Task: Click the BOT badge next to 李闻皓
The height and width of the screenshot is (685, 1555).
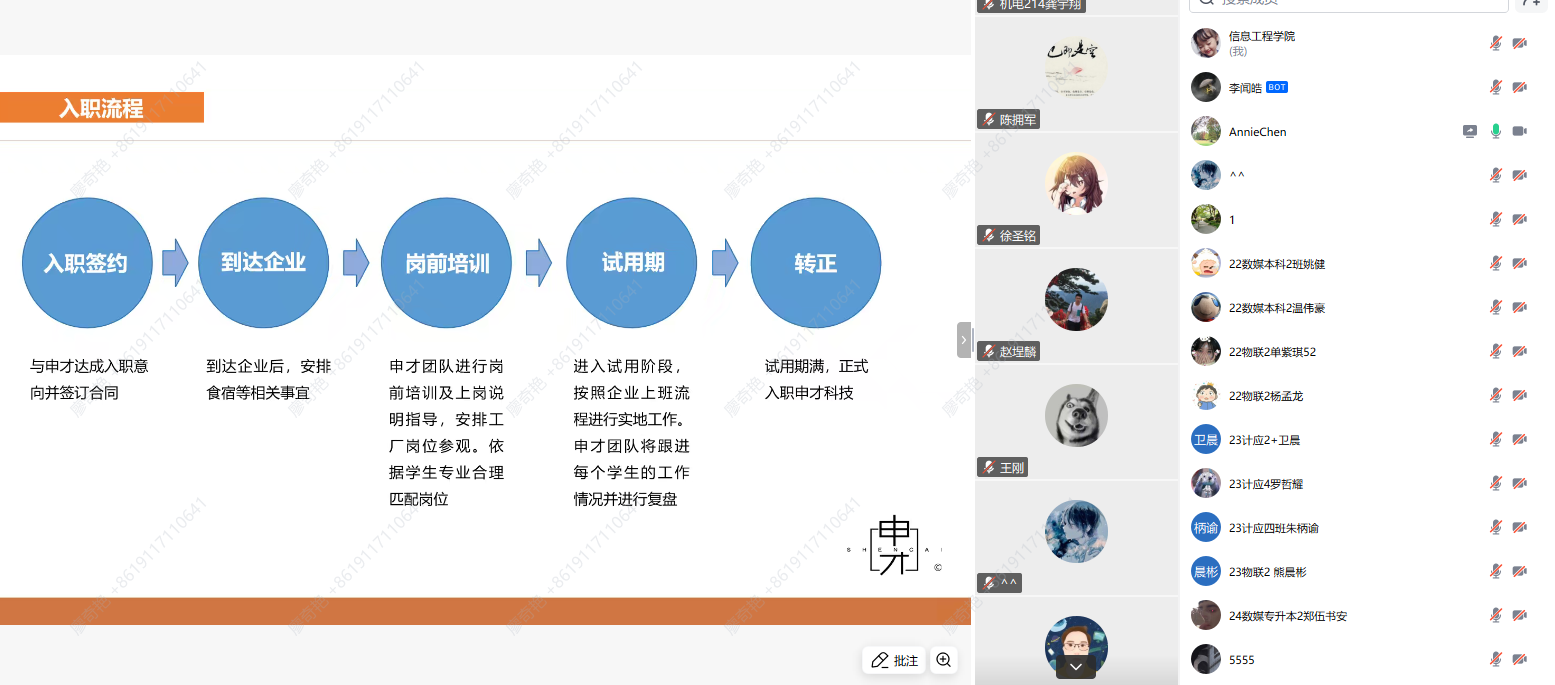Action: [x=1277, y=87]
